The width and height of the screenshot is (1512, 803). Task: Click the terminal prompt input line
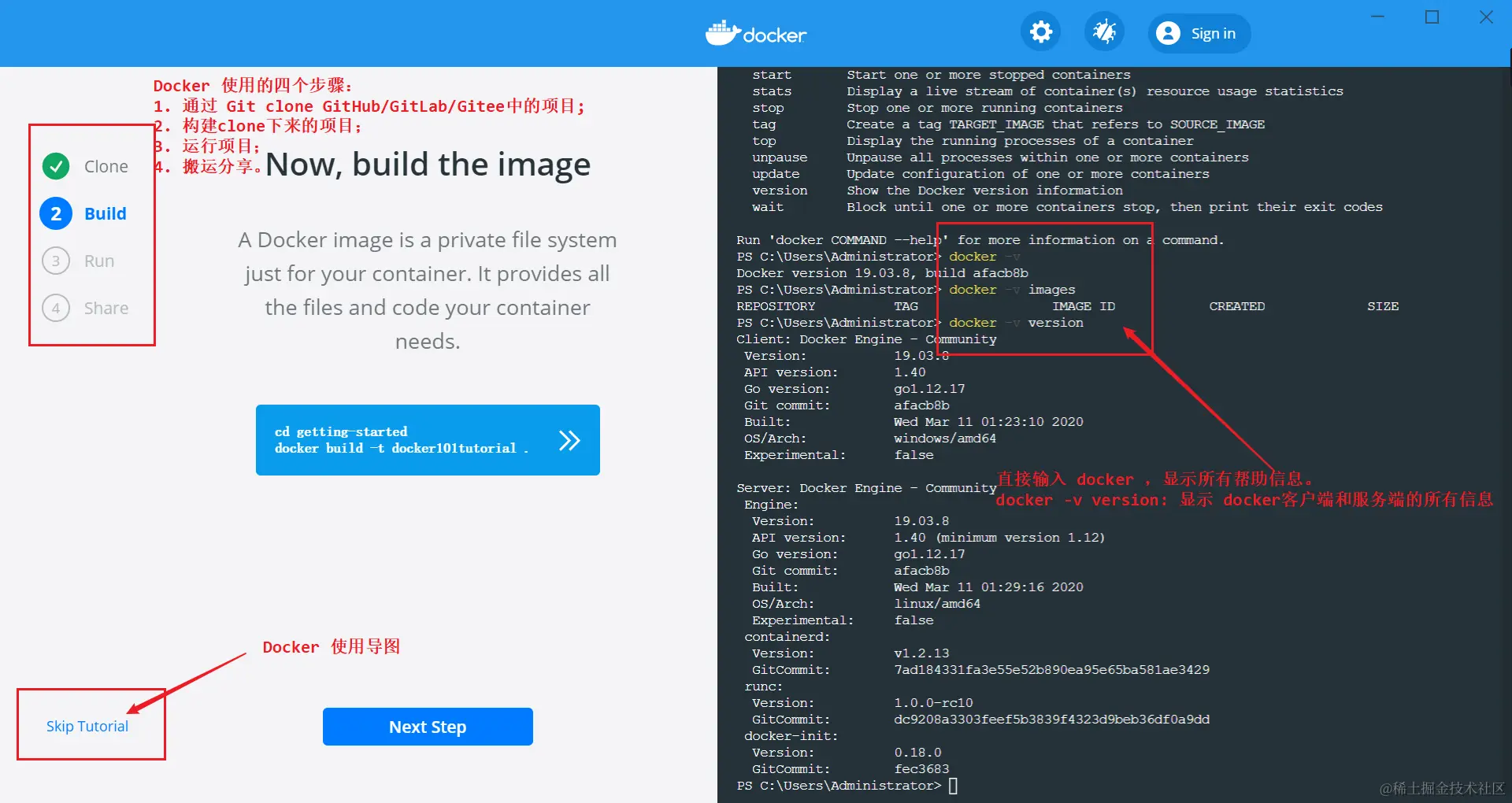point(847,786)
